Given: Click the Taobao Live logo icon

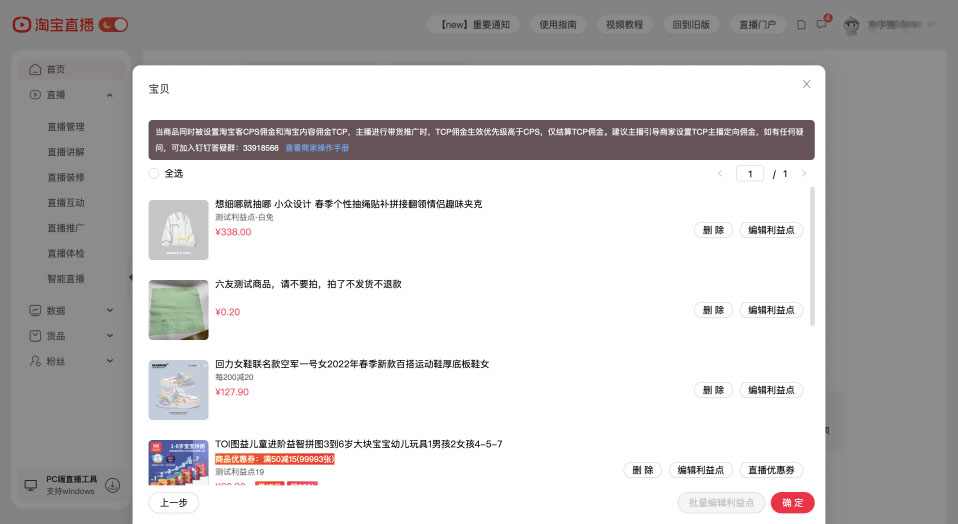Looking at the screenshot, I should (21, 24).
